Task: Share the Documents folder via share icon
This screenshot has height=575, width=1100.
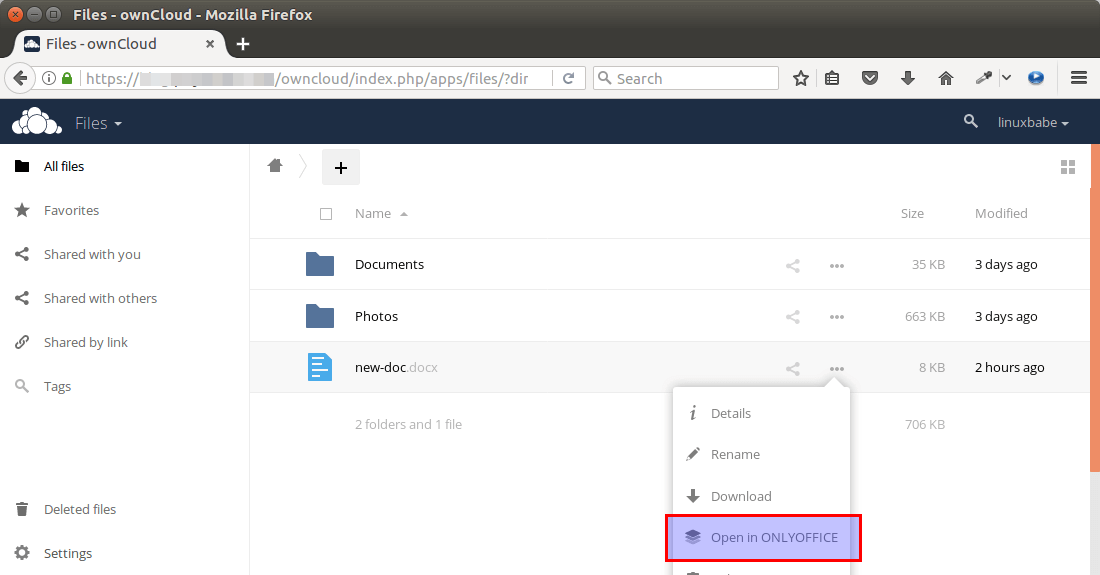Action: coord(792,265)
